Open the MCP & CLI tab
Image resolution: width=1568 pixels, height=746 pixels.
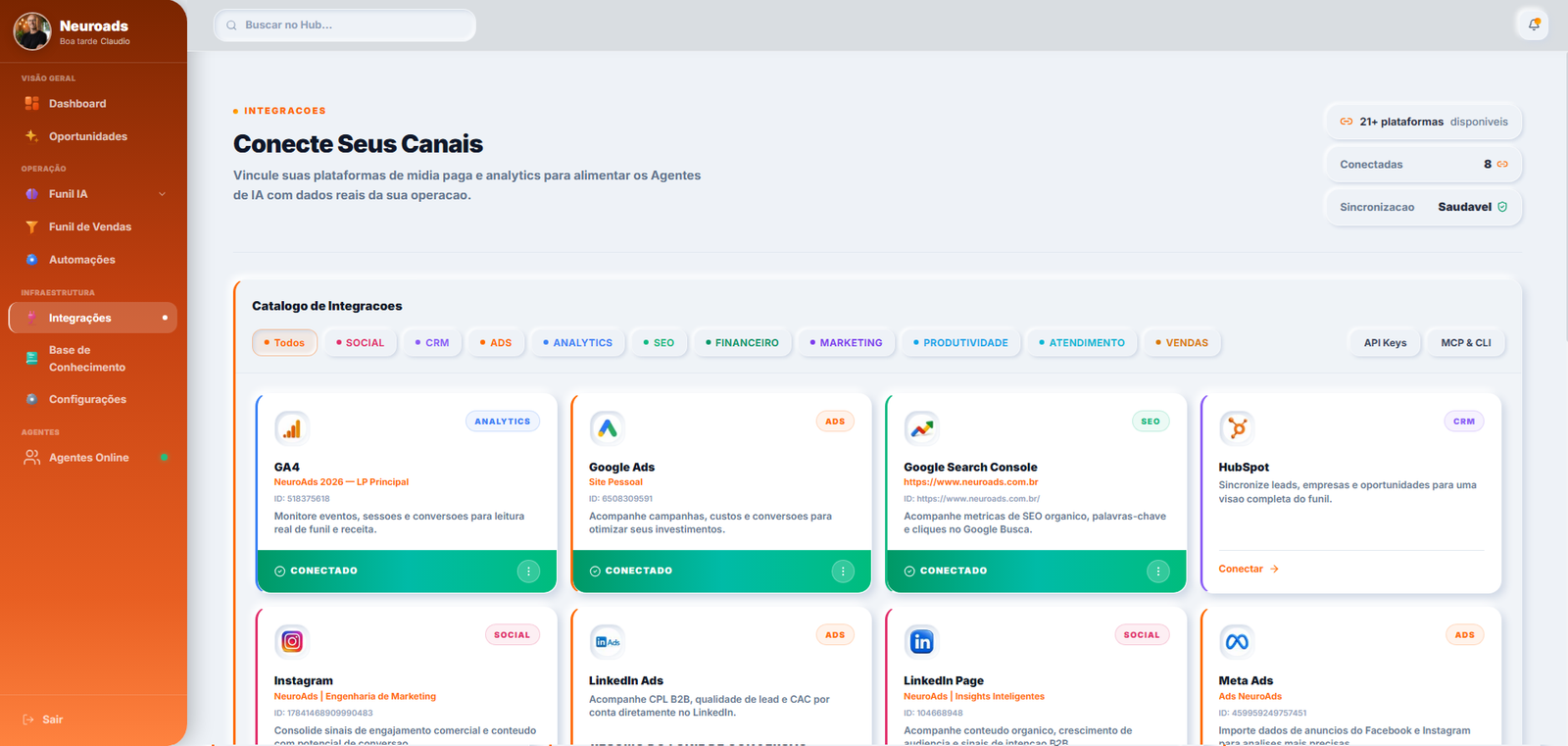tap(1466, 343)
